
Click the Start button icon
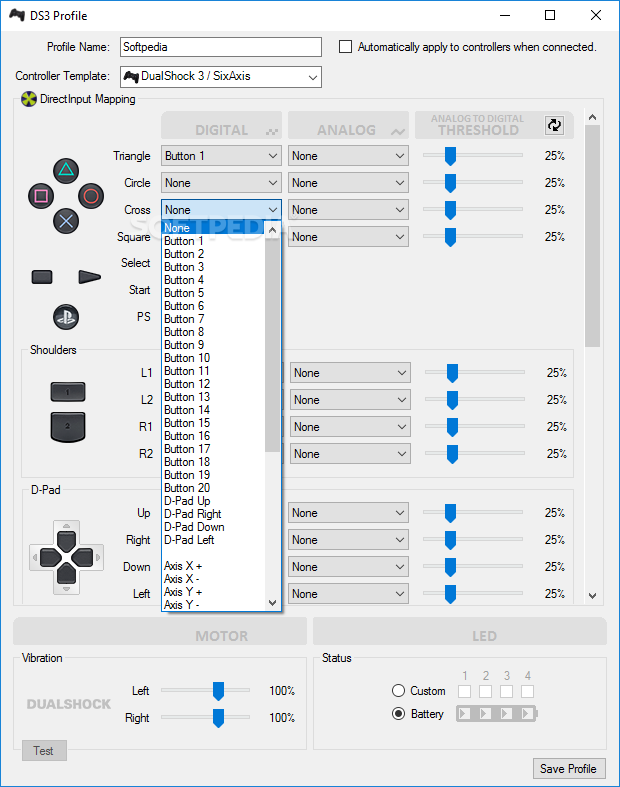pyautogui.click(x=90, y=277)
